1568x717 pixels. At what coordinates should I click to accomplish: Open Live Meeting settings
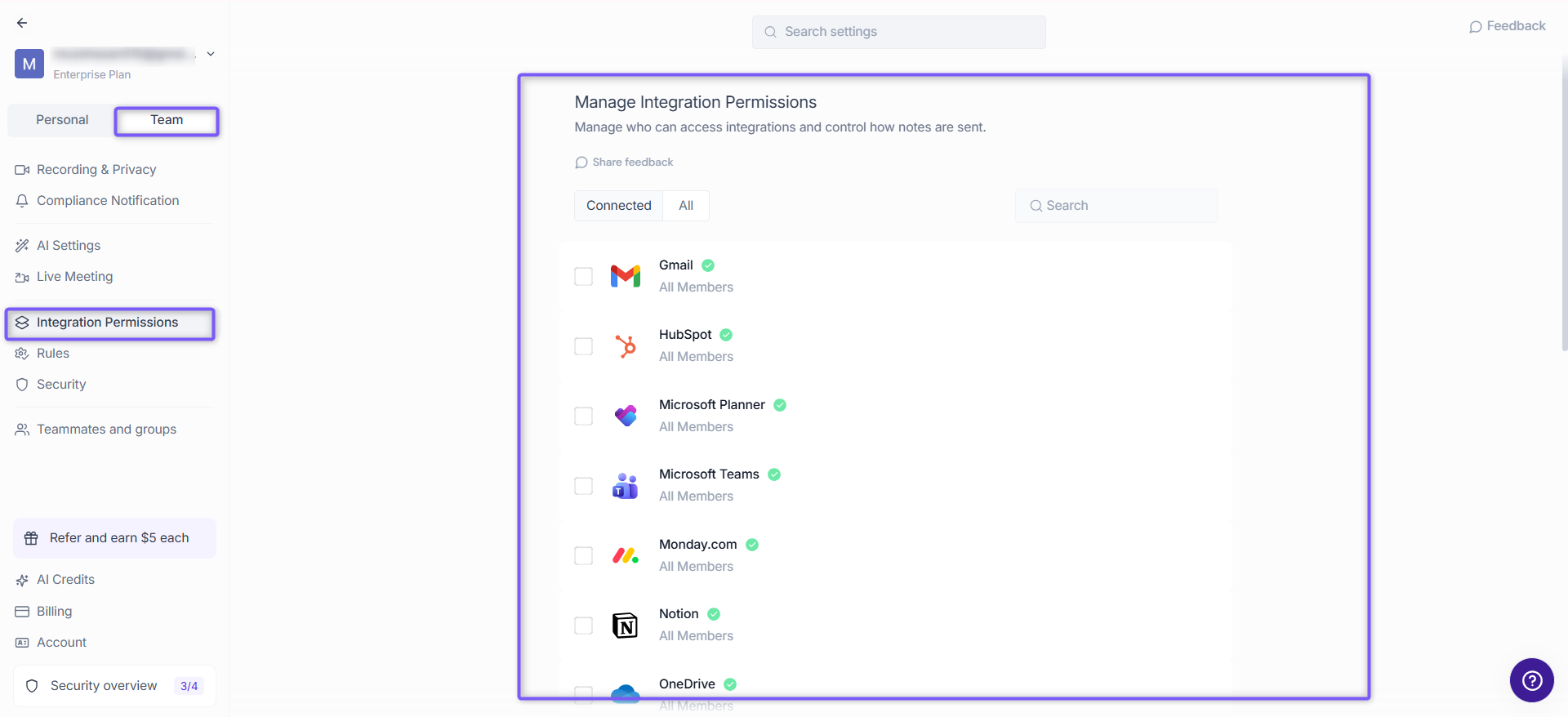74,276
